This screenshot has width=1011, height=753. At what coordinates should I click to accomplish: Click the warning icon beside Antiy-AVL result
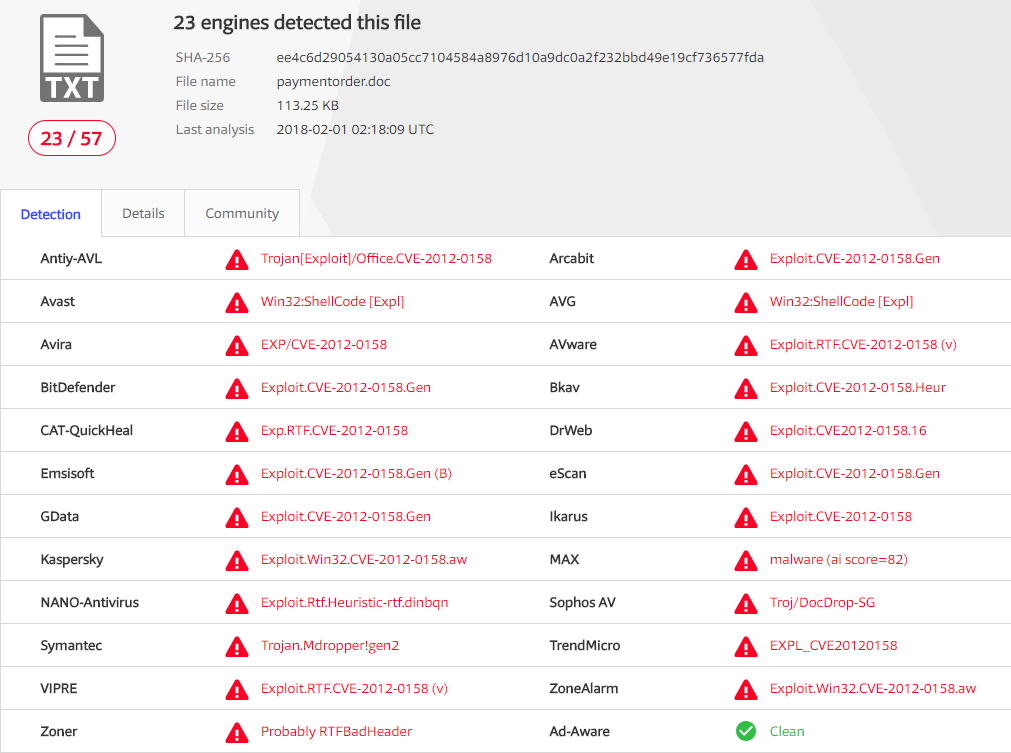[237, 259]
